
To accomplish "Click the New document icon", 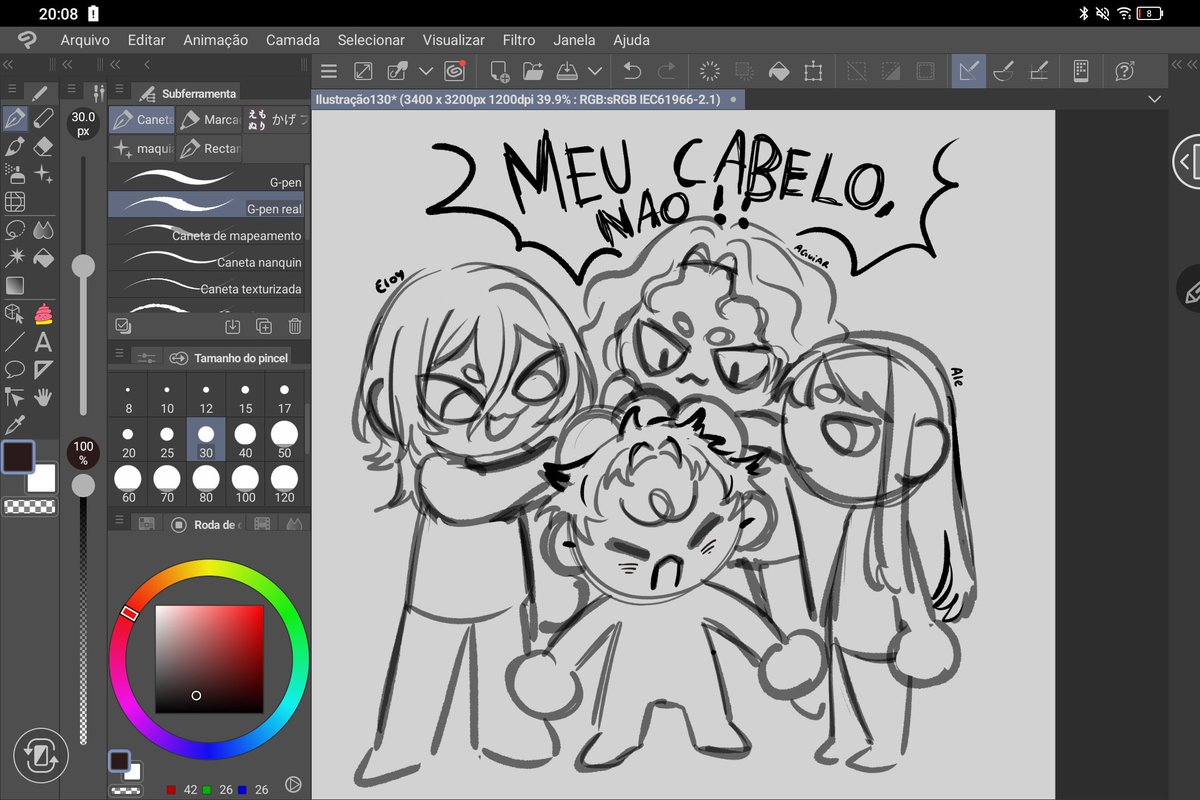I will tap(499, 71).
